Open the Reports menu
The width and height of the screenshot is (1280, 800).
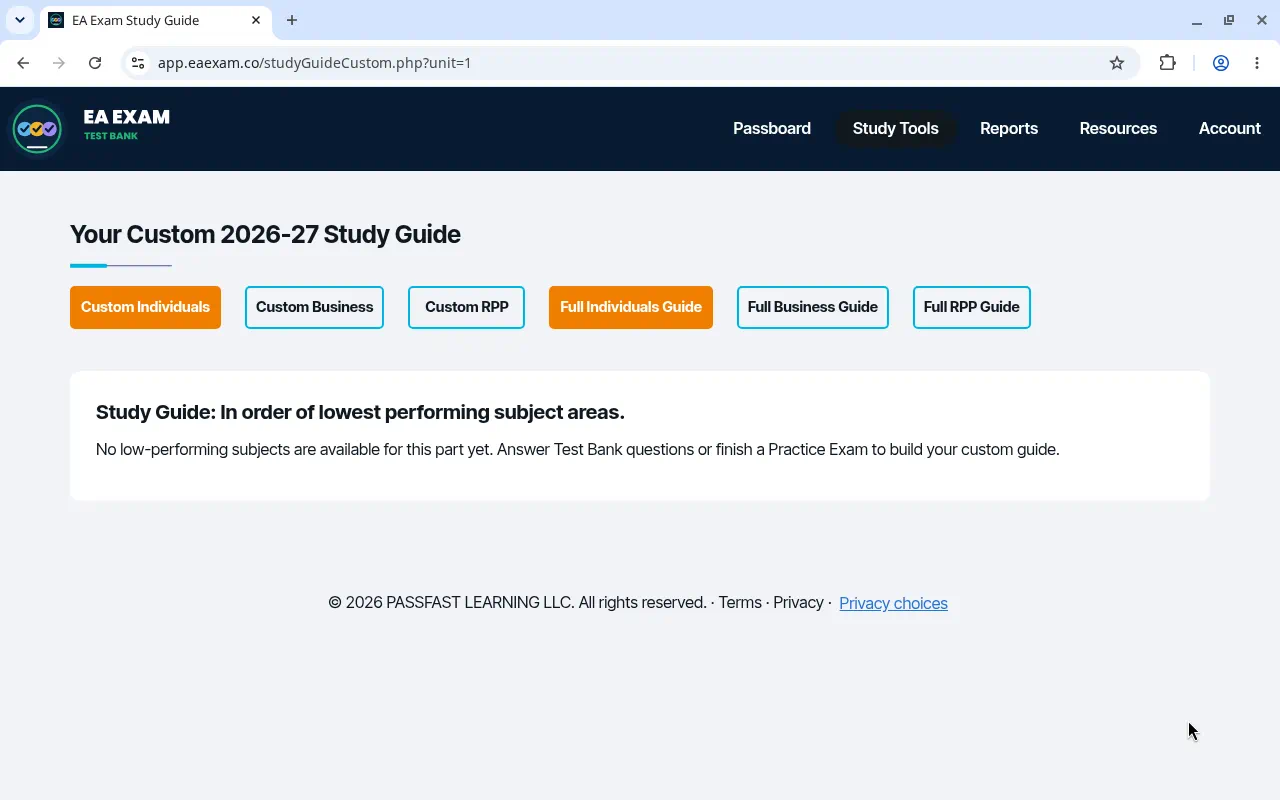(1009, 129)
